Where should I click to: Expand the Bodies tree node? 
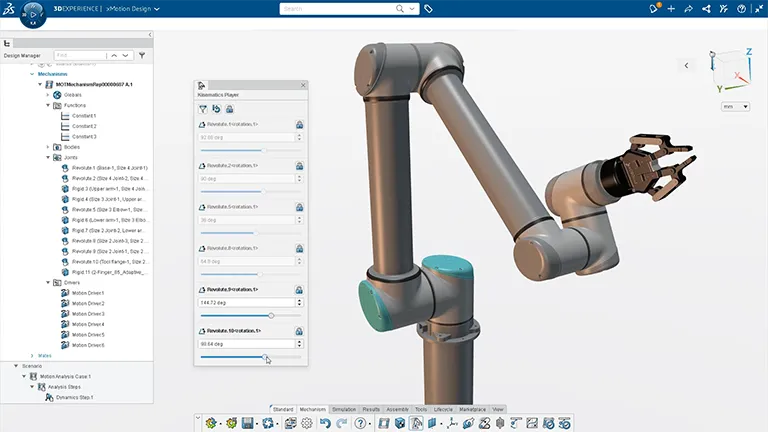tap(48, 147)
